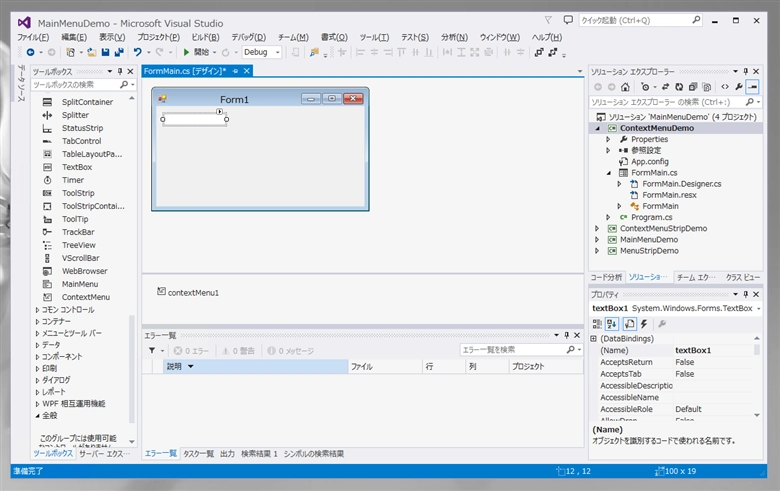
Task: Click the Undo arrow icon
Action: pos(138,52)
